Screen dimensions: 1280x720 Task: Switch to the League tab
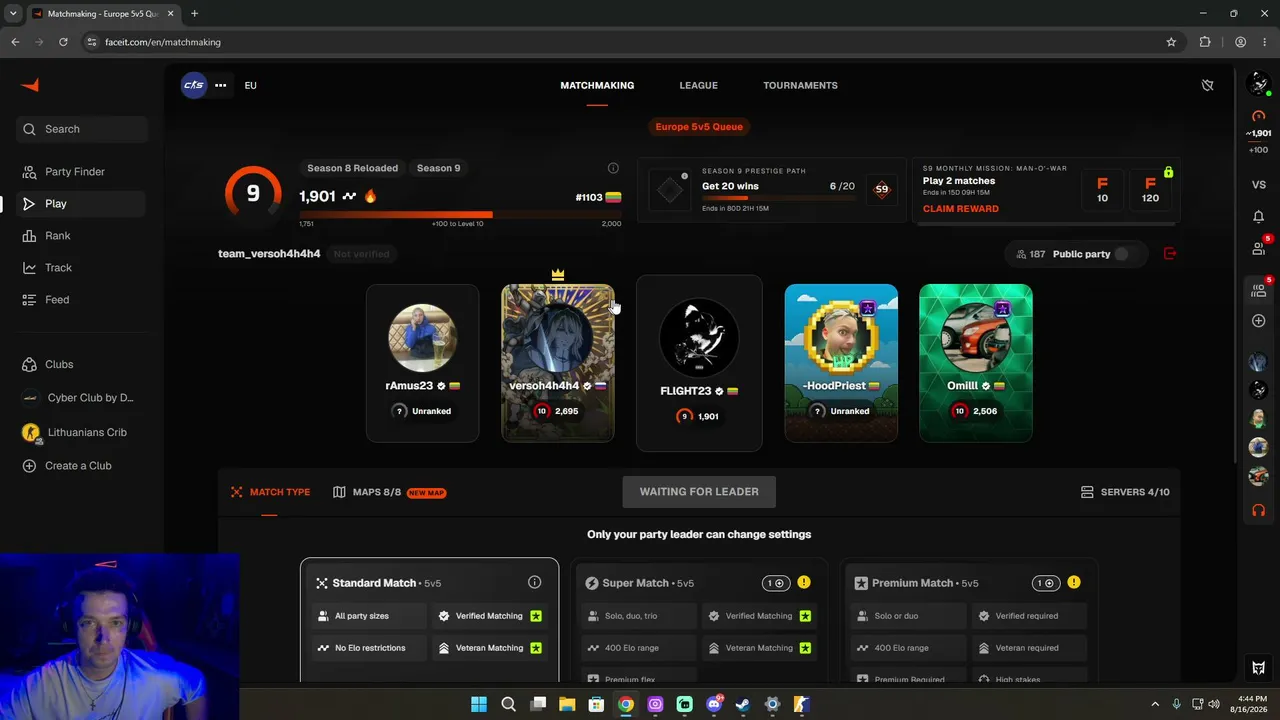pos(698,85)
